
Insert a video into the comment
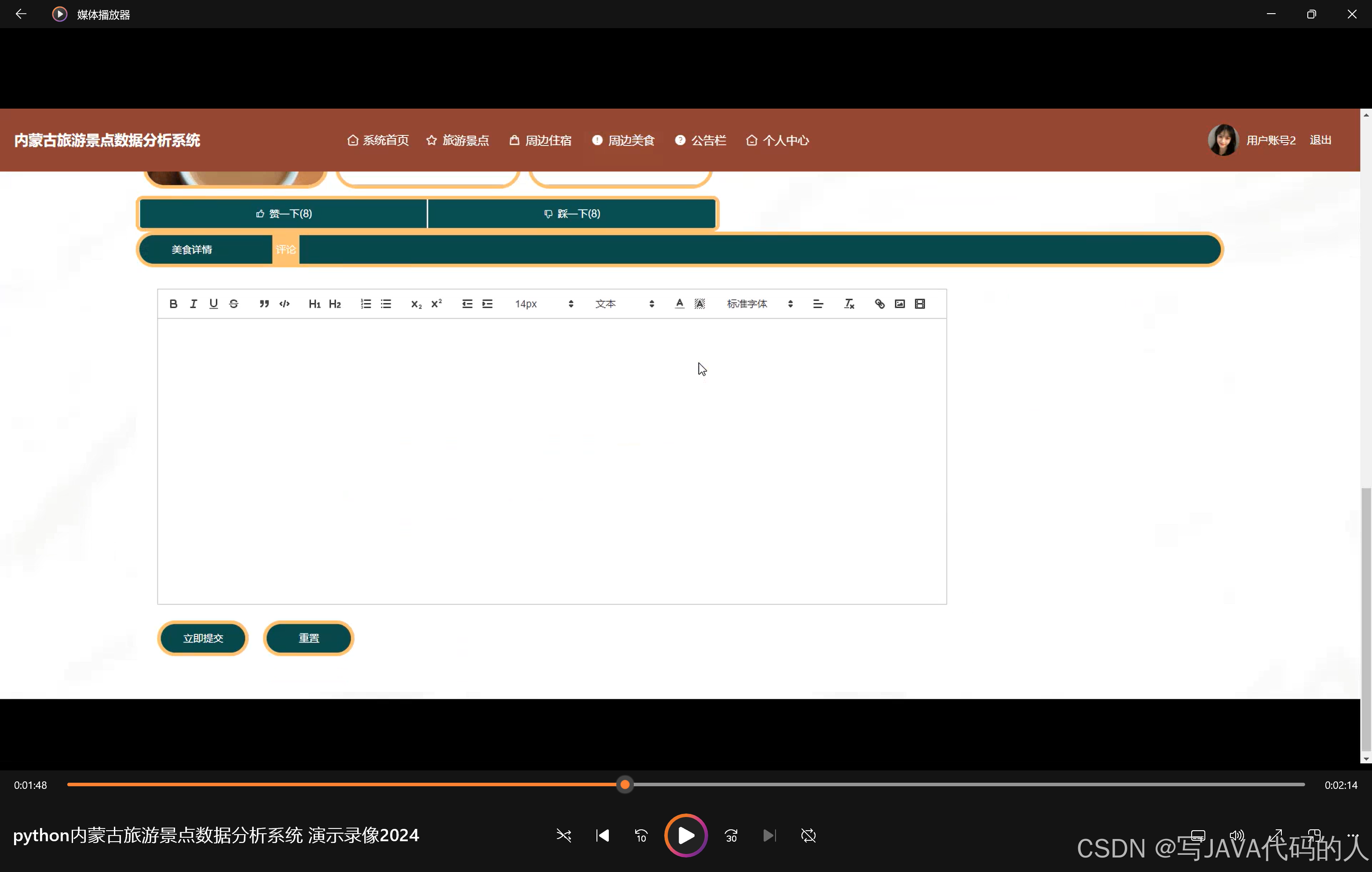(920, 303)
